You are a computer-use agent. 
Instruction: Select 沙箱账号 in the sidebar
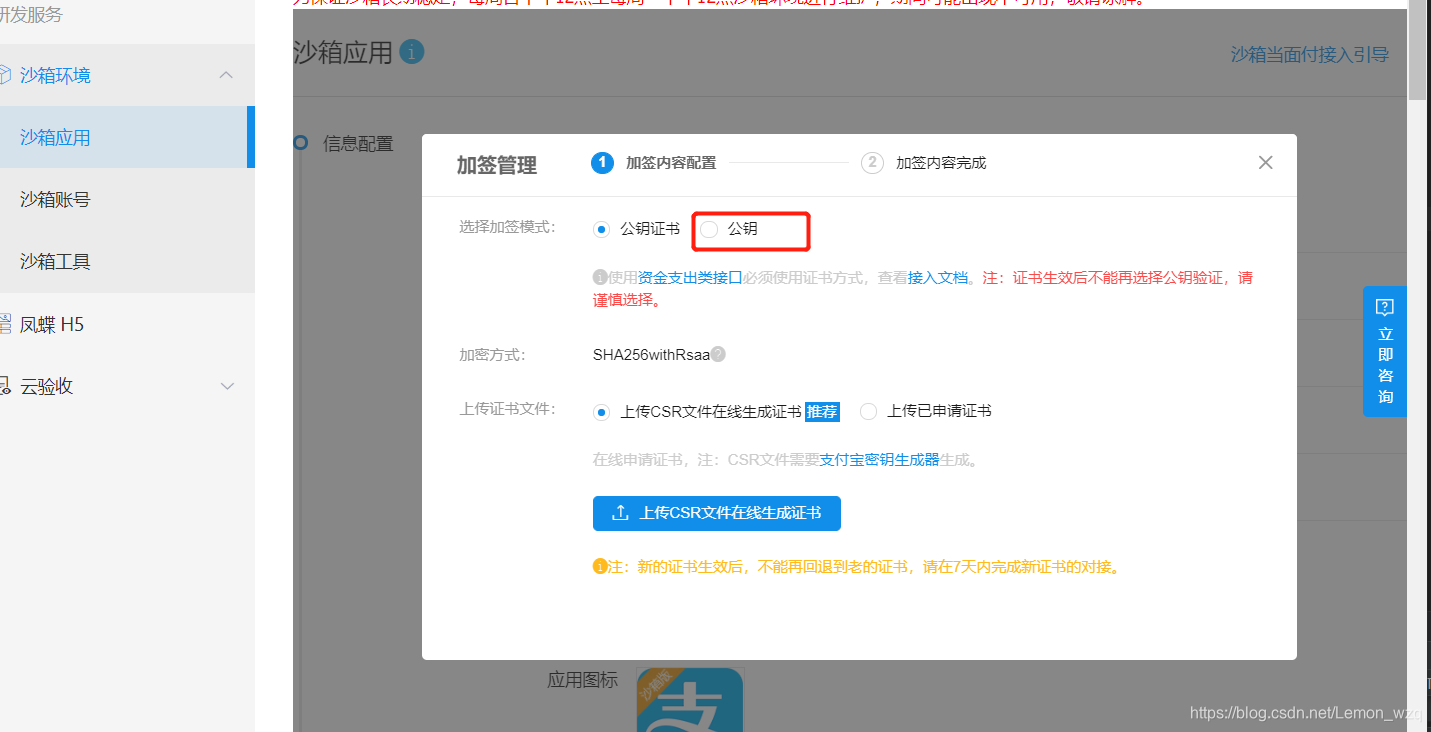(x=127, y=199)
